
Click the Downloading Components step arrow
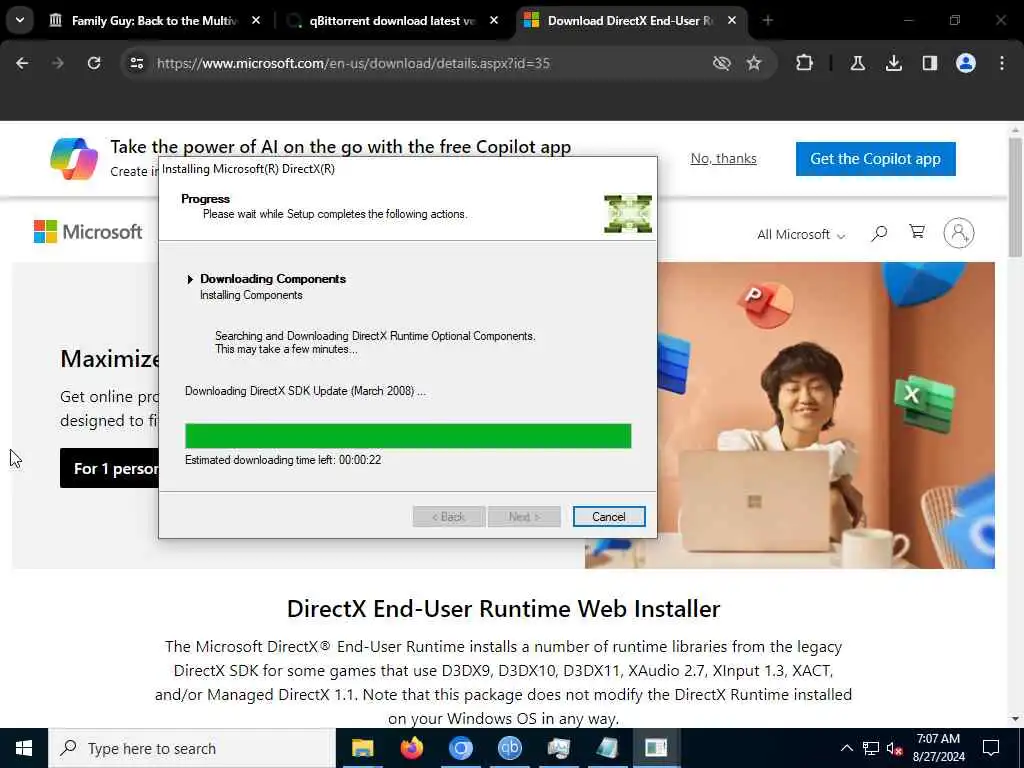pyautogui.click(x=190, y=280)
